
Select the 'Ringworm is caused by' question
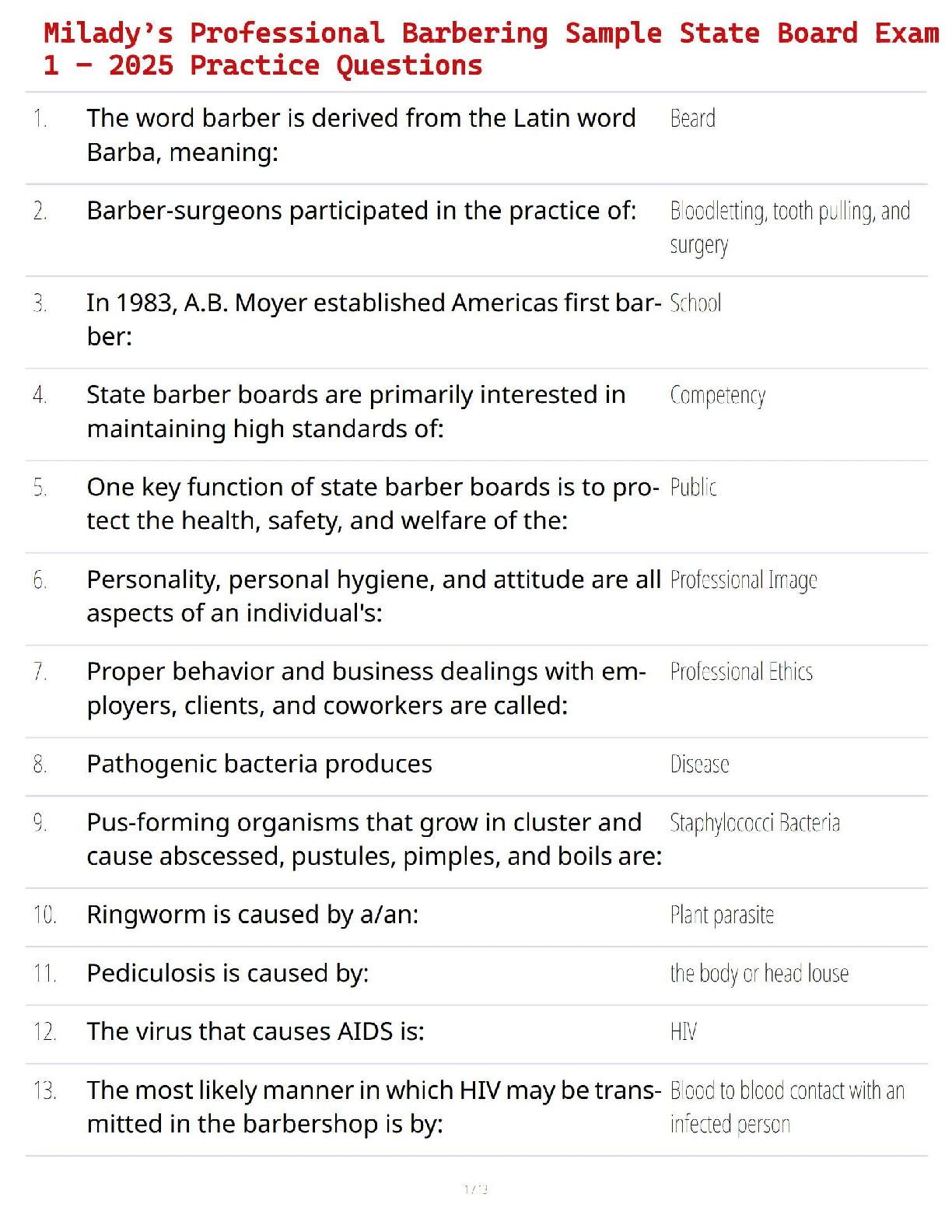point(252,914)
